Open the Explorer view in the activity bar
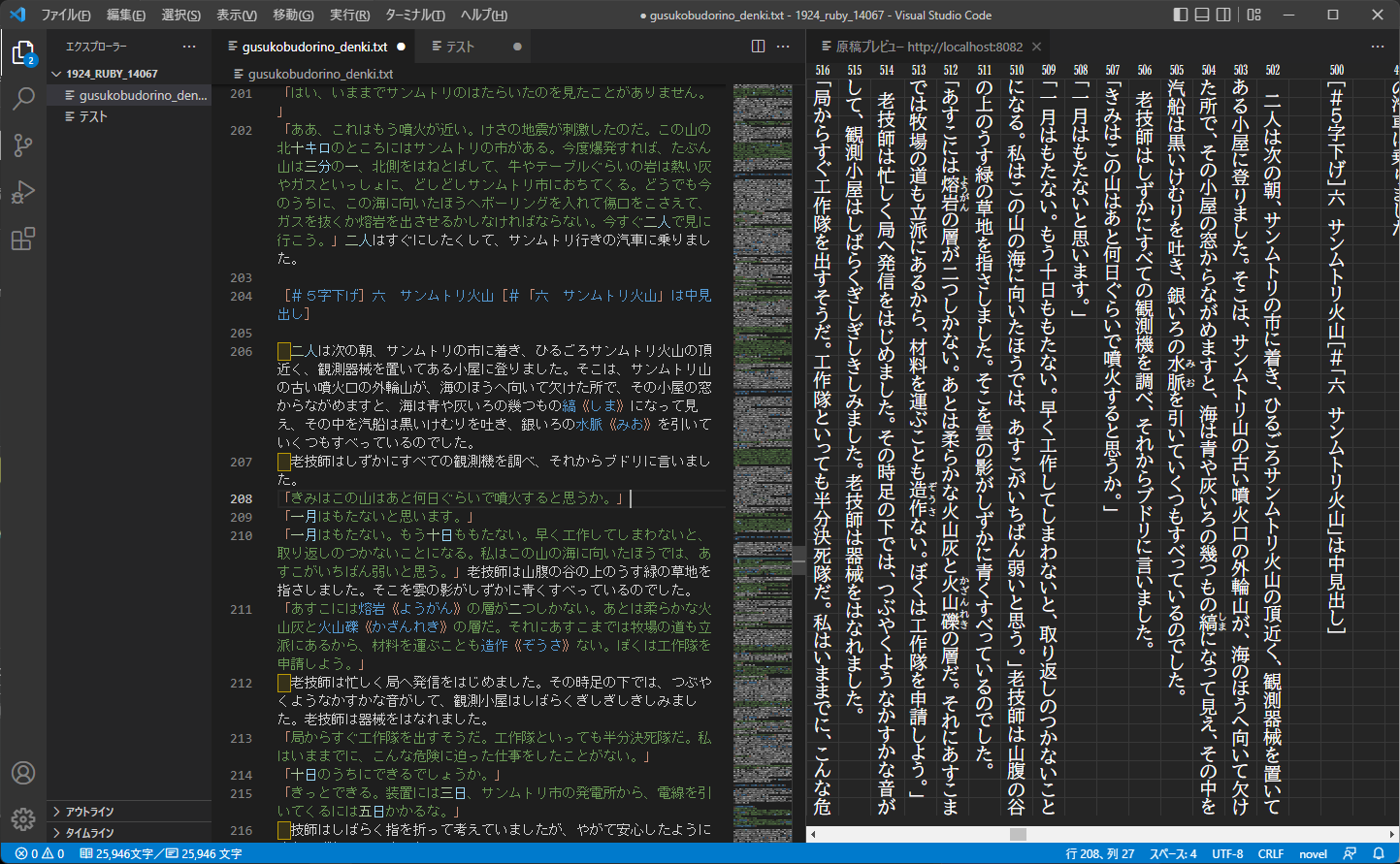Viewport: 1400px width, 864px height. 23,52
